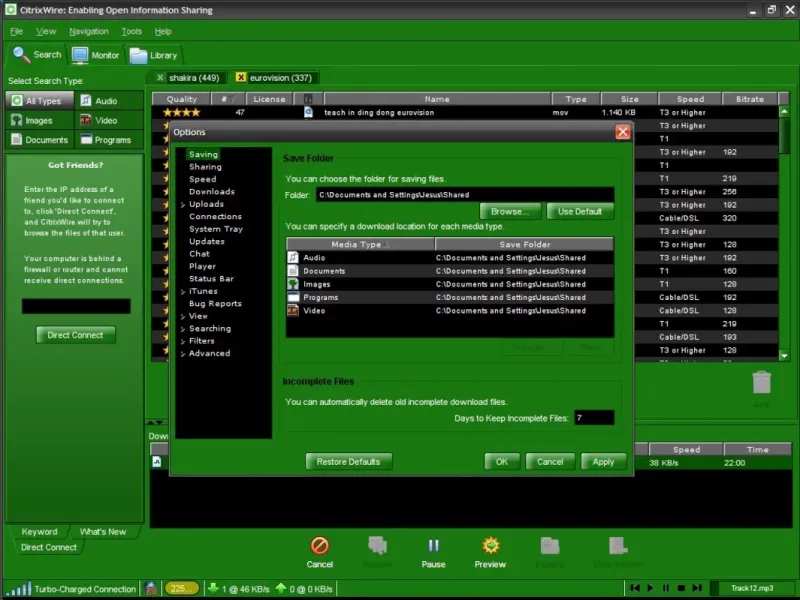Click the firewall status icon in status bar
The image size is (800, 600).
tap(151, 589)
